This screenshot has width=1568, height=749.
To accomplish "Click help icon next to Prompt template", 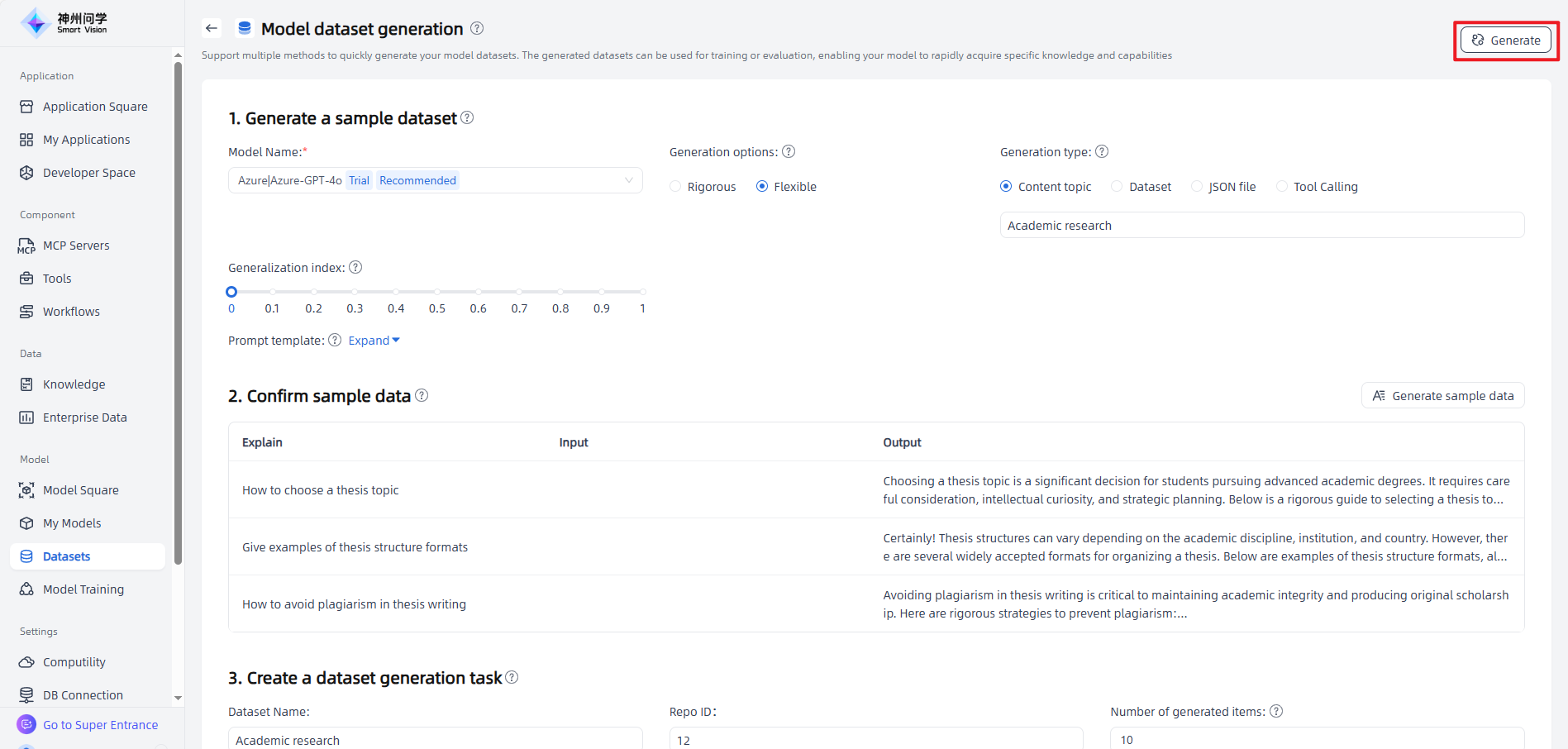I will [335, 340].
